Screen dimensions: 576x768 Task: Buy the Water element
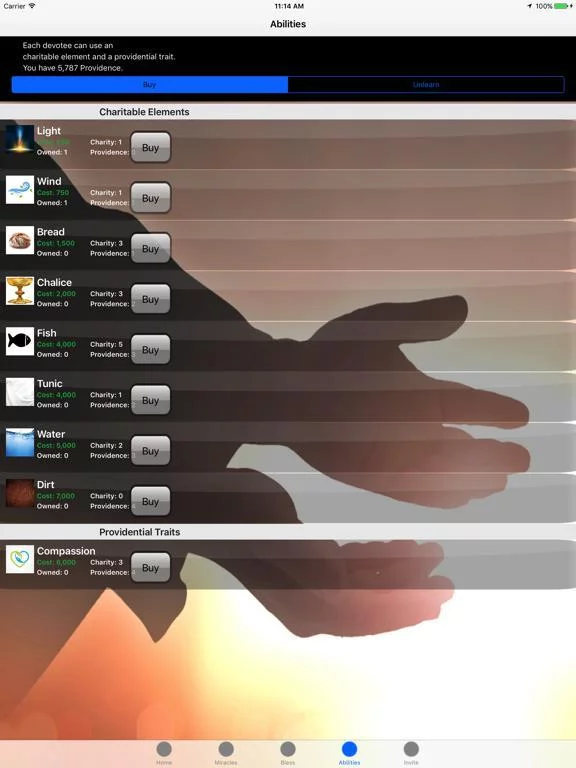click(x=150, y=451)
